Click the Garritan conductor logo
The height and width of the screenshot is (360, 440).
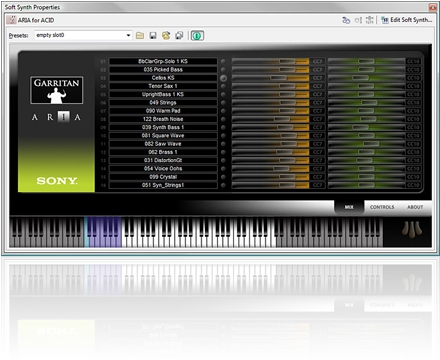click(x=57, y=90)
